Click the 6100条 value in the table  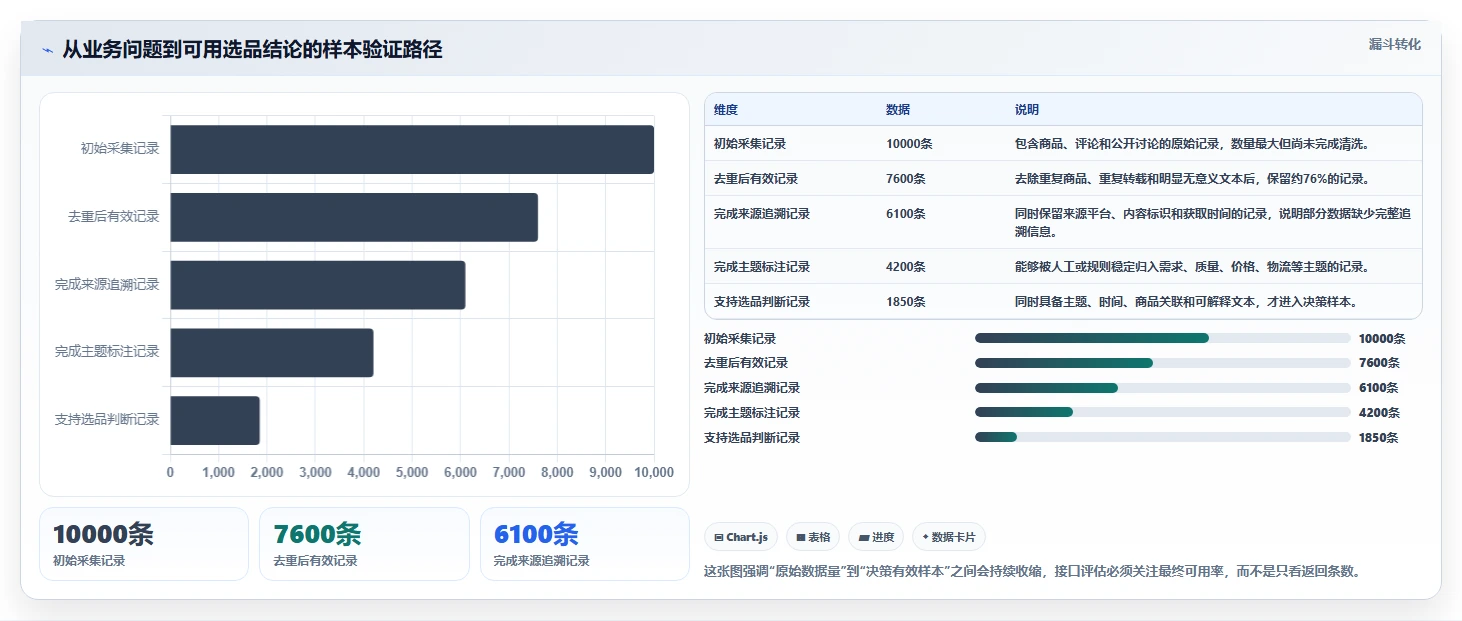906,213
